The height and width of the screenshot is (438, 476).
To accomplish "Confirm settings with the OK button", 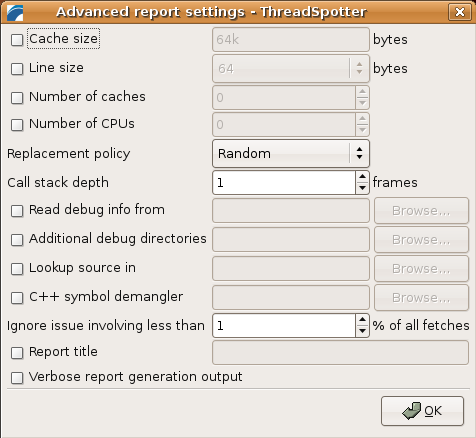I will (x=422, y=411).
